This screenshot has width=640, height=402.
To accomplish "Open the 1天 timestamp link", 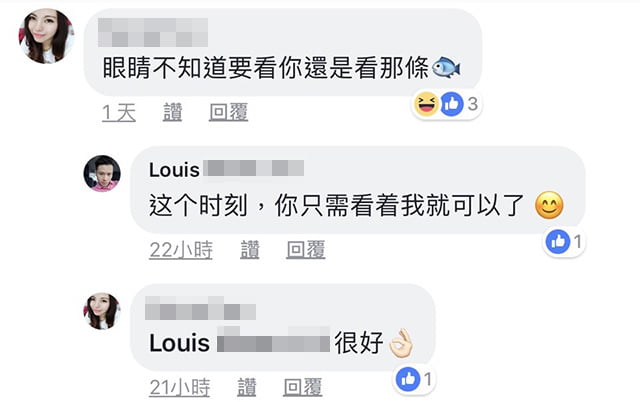I will [x=119, y=112].
